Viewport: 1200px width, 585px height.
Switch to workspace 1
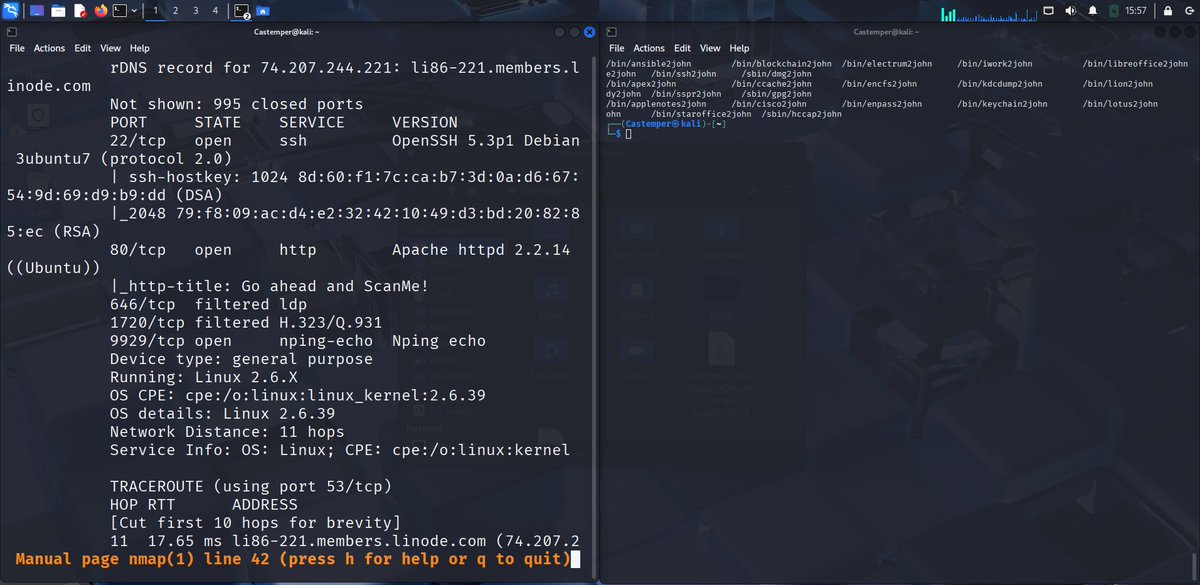pyautogui.click(x=156, y=11)
